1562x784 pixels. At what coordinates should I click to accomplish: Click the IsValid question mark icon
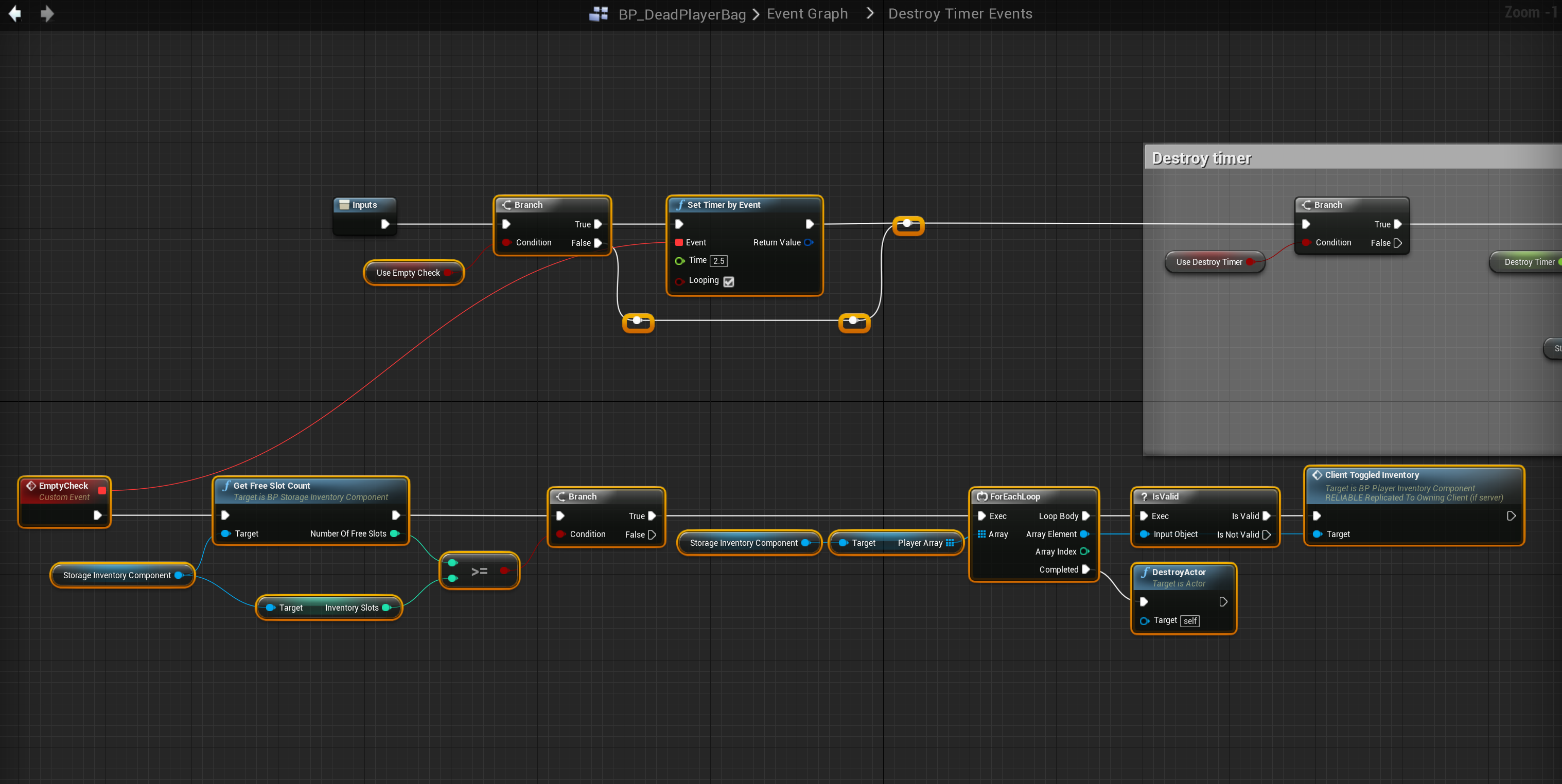pyautogui.click(x=1144, y=496)
